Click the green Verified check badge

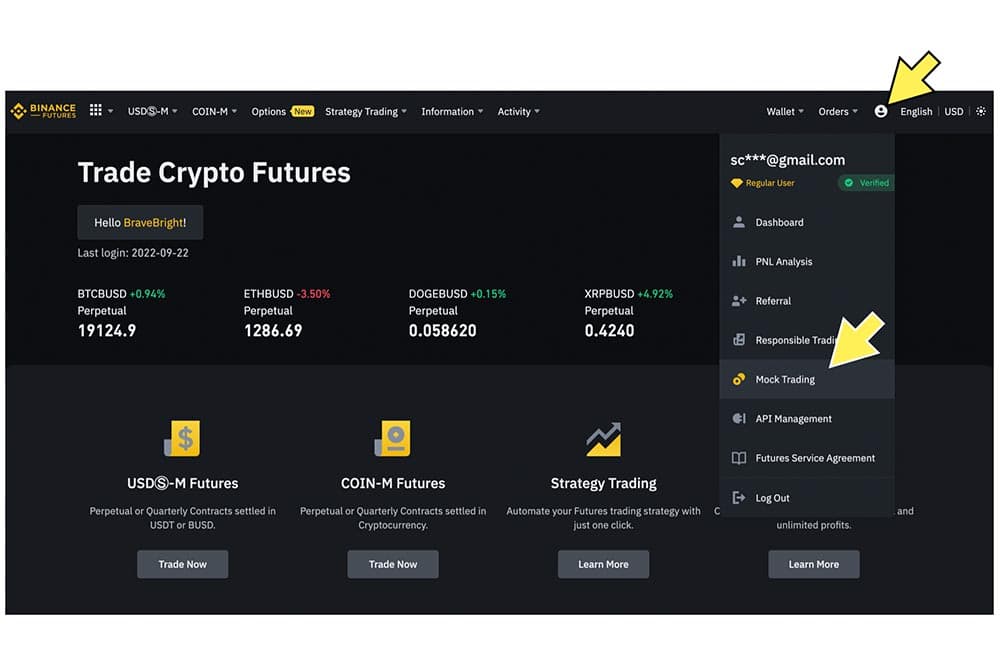click(x=866, y=183)
